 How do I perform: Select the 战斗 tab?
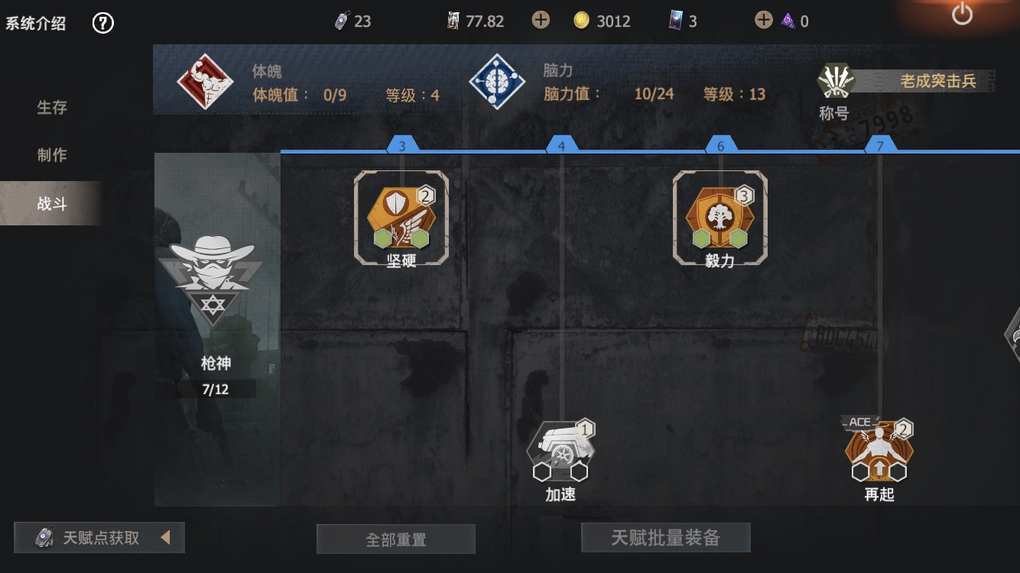51,203
